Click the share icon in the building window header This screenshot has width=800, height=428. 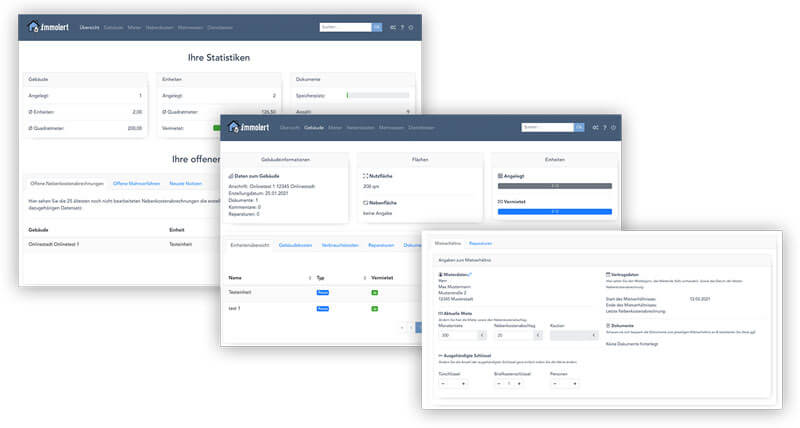tap(595, 128)
